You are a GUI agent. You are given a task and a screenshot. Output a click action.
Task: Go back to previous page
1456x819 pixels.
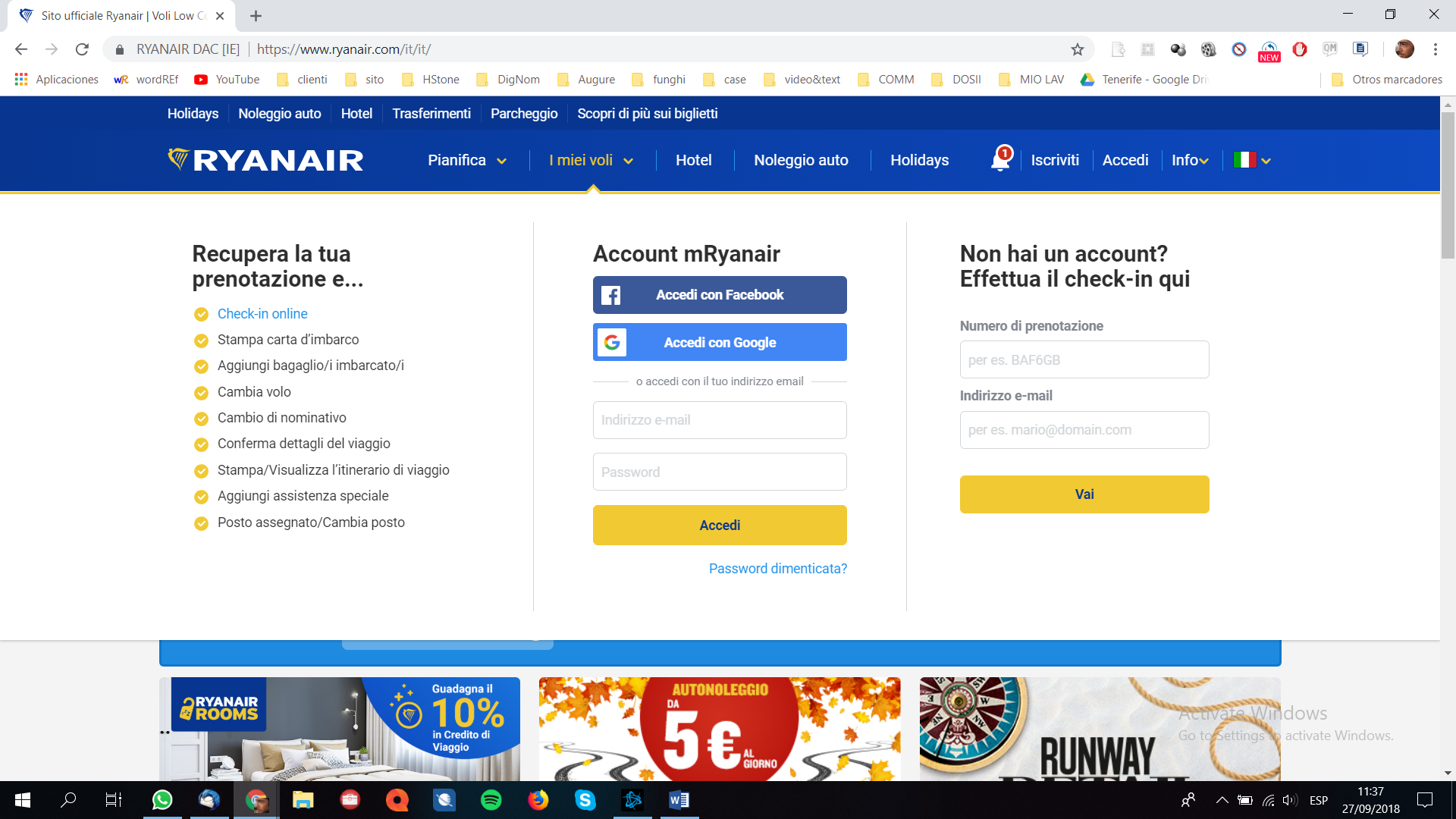21,49
